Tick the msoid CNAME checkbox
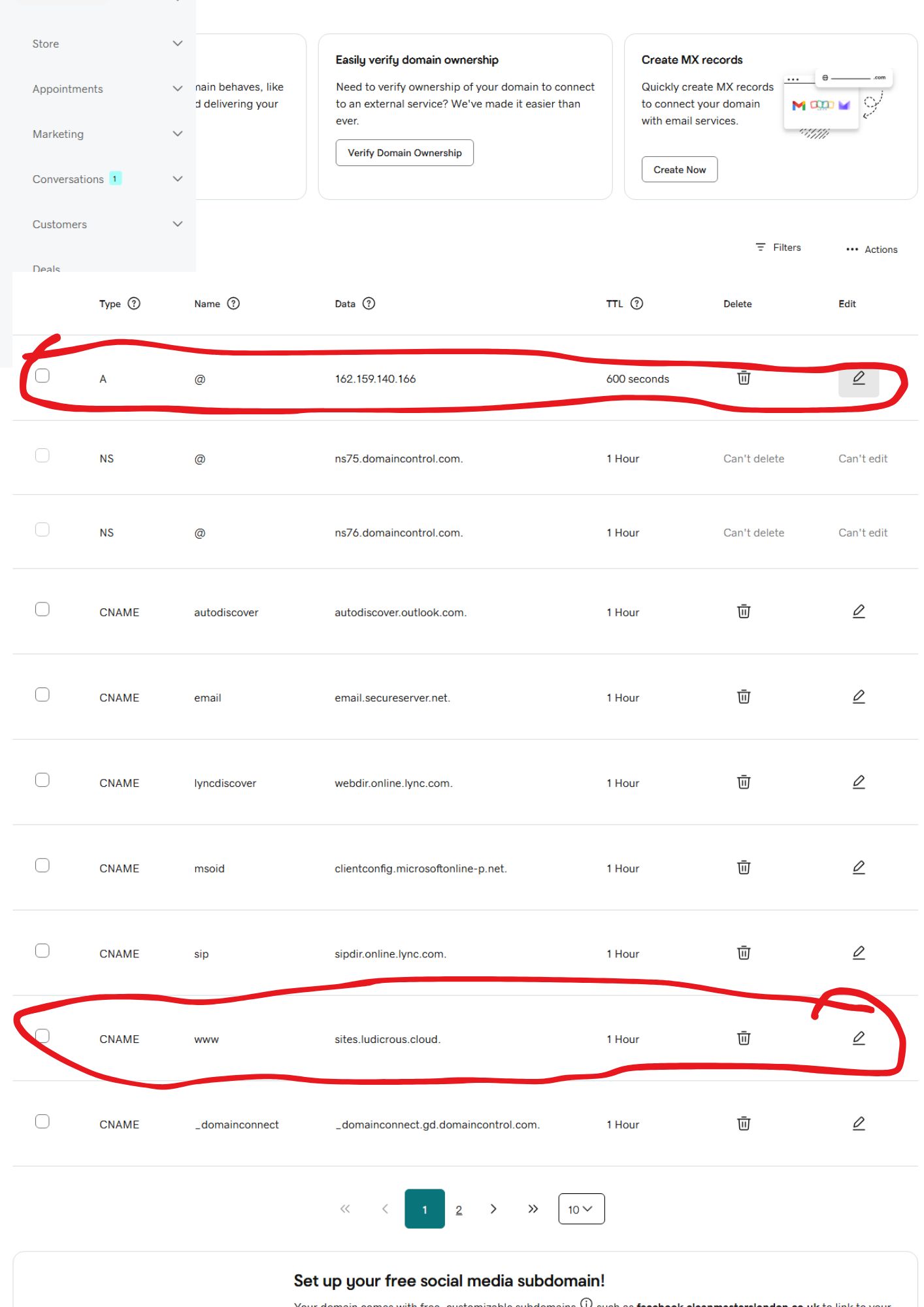Image resolution: width=924 pixels, height=1307 pixels. click(42, 865)
